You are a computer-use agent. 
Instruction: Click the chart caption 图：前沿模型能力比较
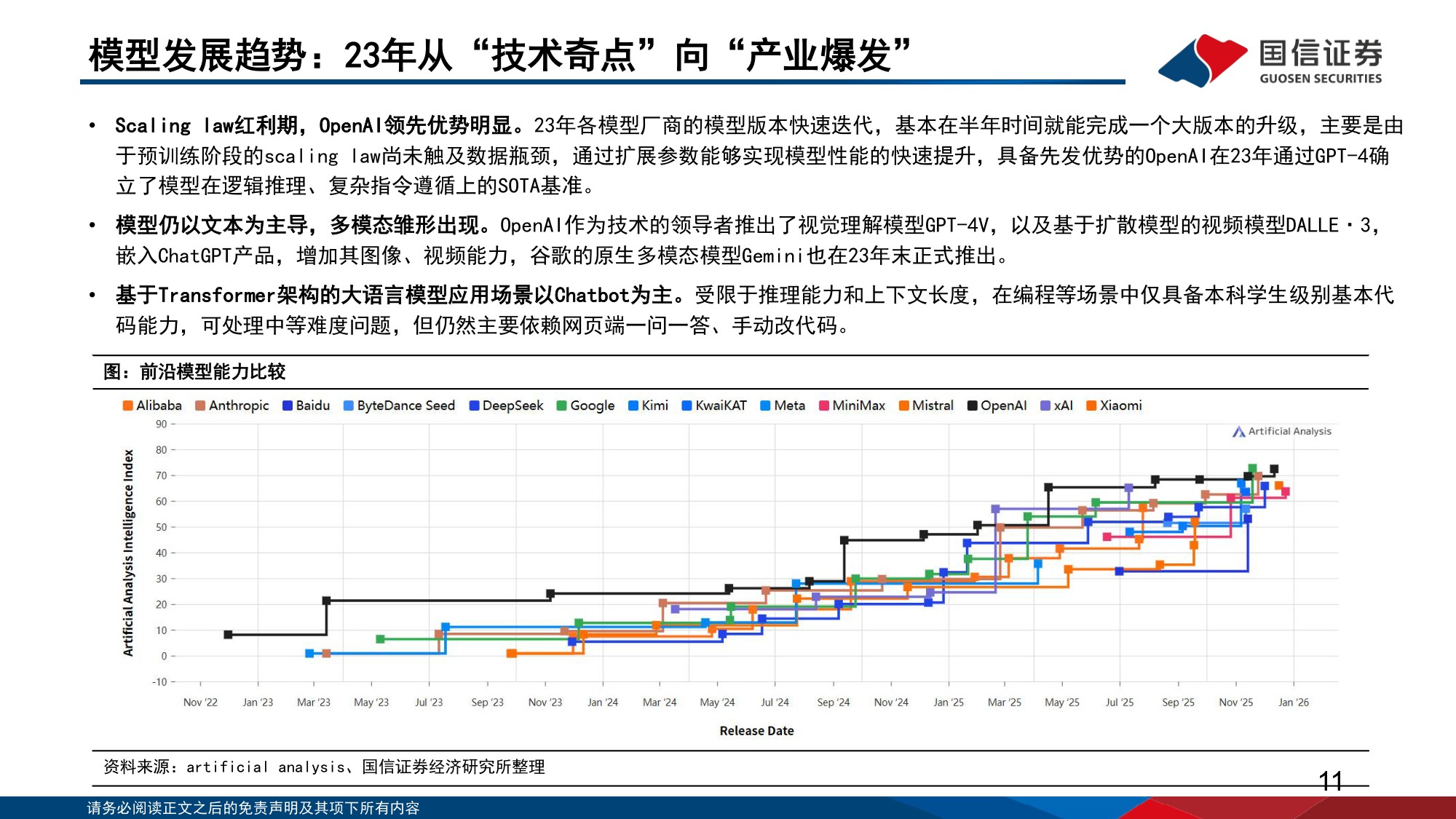194,372
